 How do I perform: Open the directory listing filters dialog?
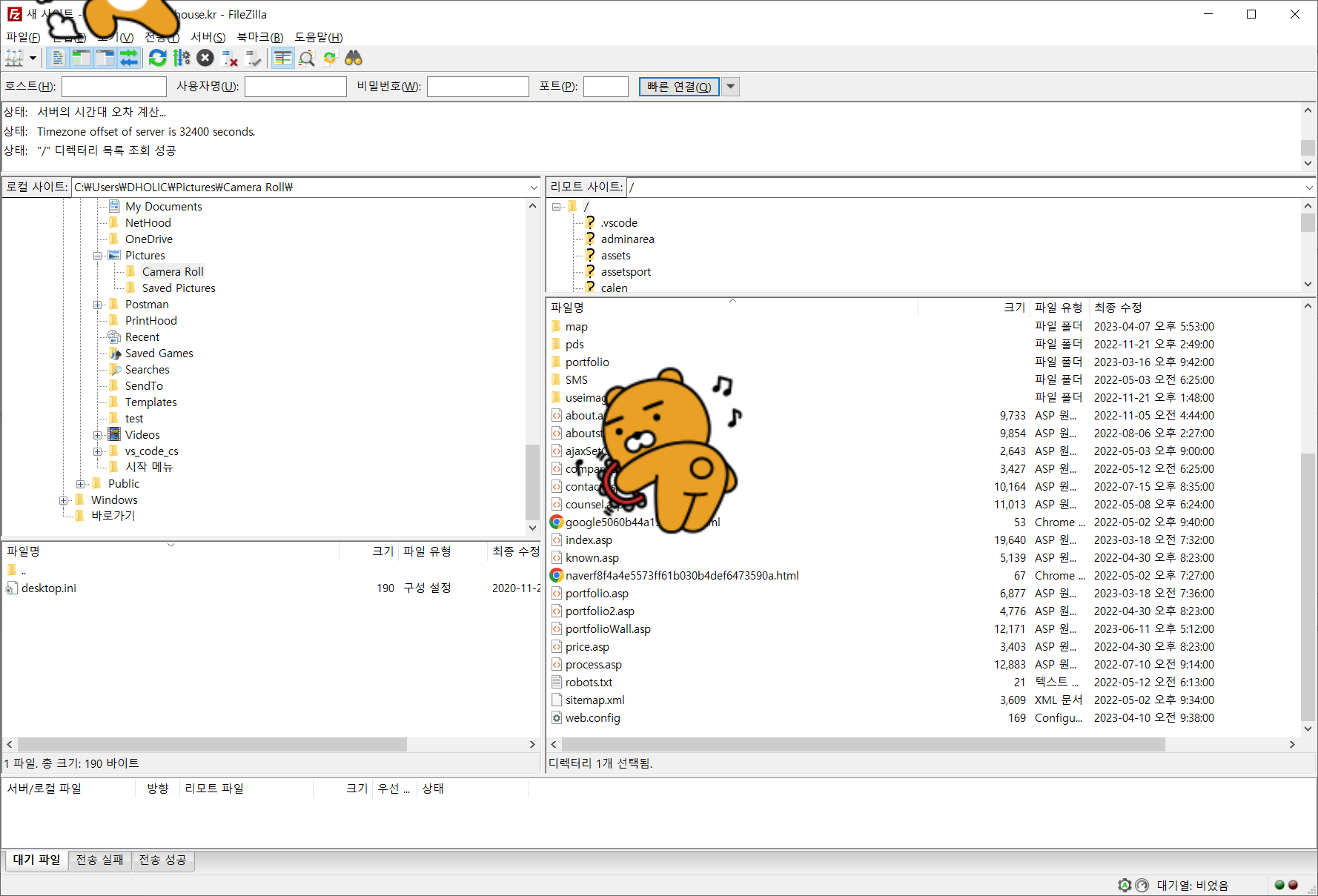pyautogui.click(x=282, y=58)
